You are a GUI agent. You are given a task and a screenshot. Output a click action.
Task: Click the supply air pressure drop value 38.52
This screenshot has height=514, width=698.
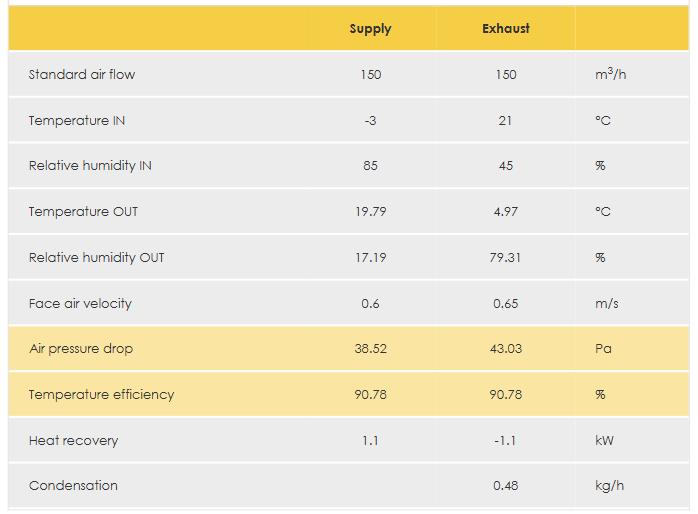click(x=370, y=349)
